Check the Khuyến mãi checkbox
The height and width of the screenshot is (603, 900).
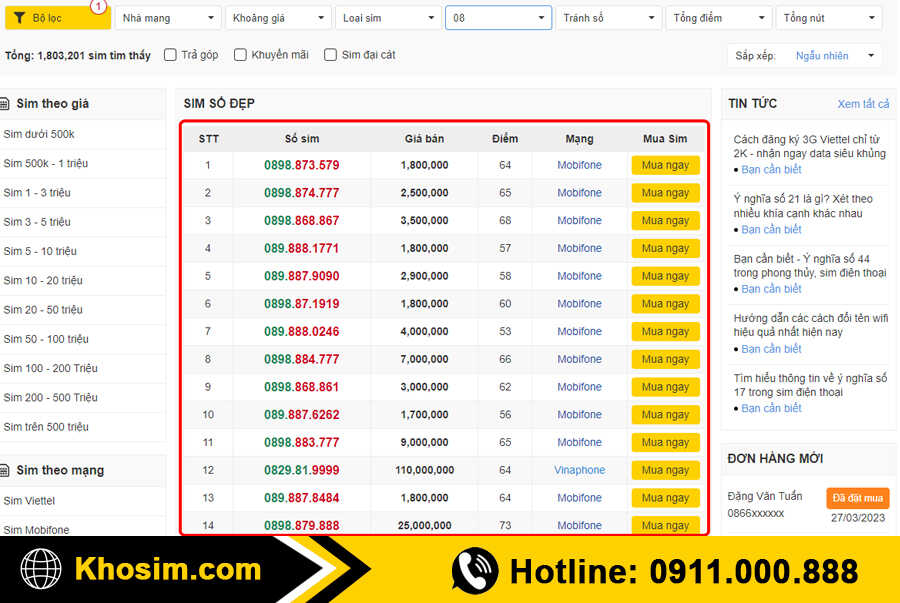[240, 56]
